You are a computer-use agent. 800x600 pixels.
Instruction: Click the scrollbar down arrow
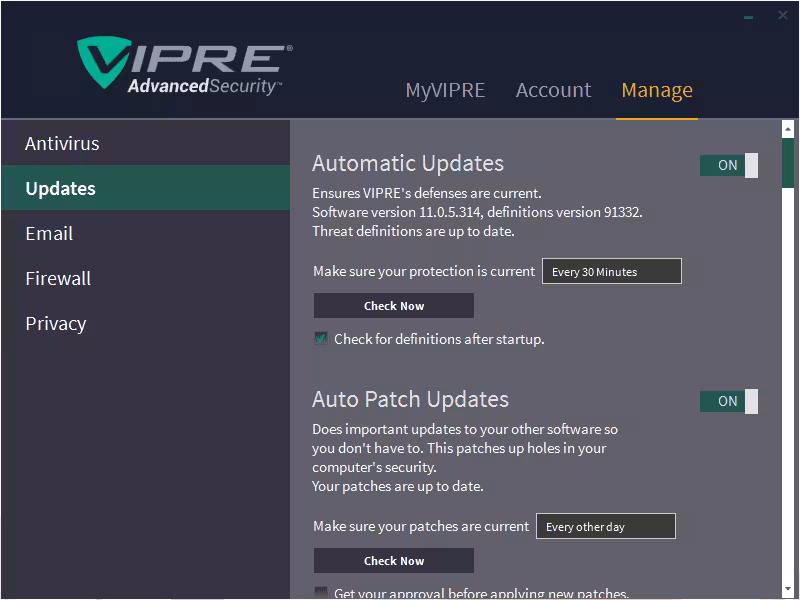click(x=788, y=589)
